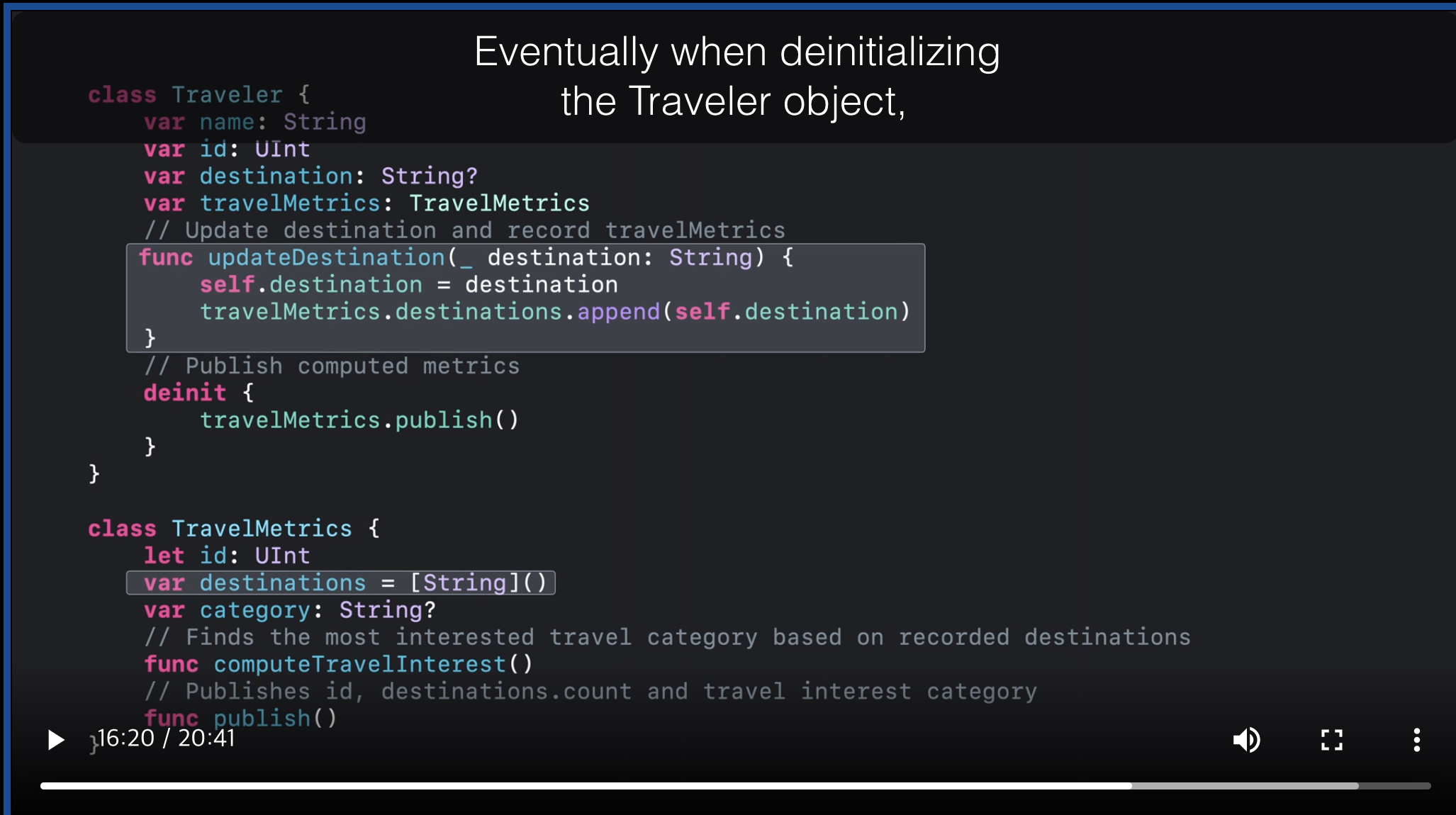Click the highlighted updateDestination function box
This screenshot has width=1456, height=815.
pos(525,298)
